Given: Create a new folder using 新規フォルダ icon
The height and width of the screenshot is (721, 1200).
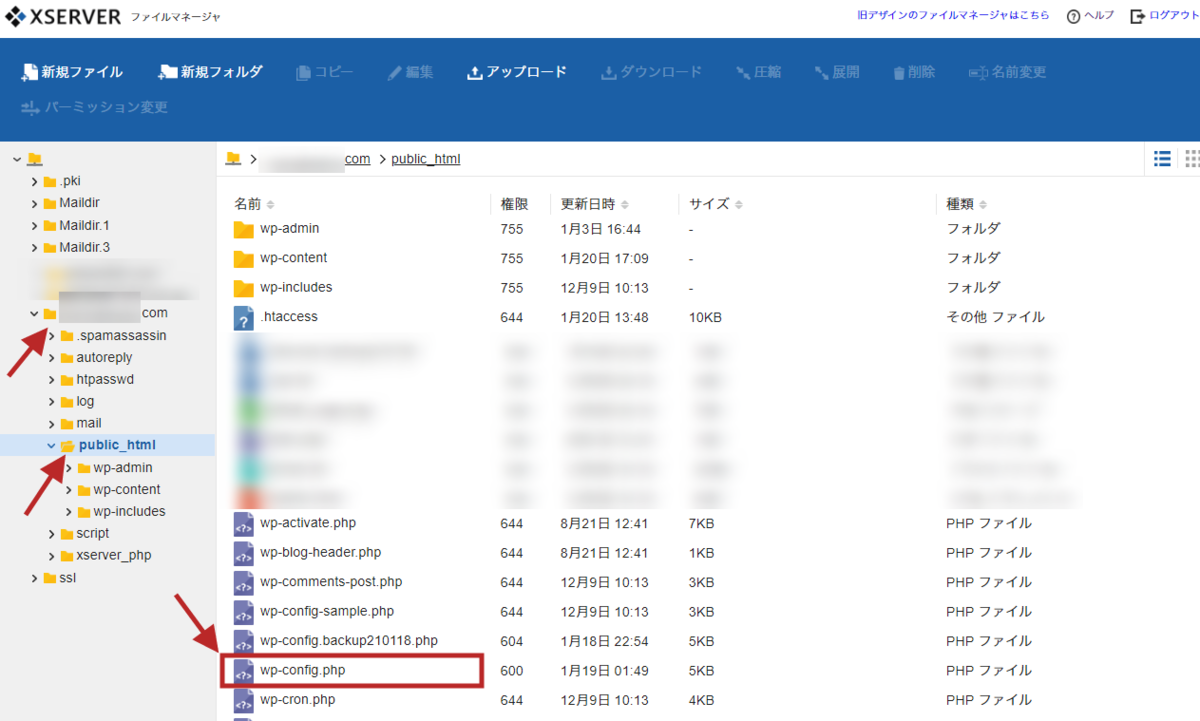Looking at the screenshot, I should (x=210, y=71).
